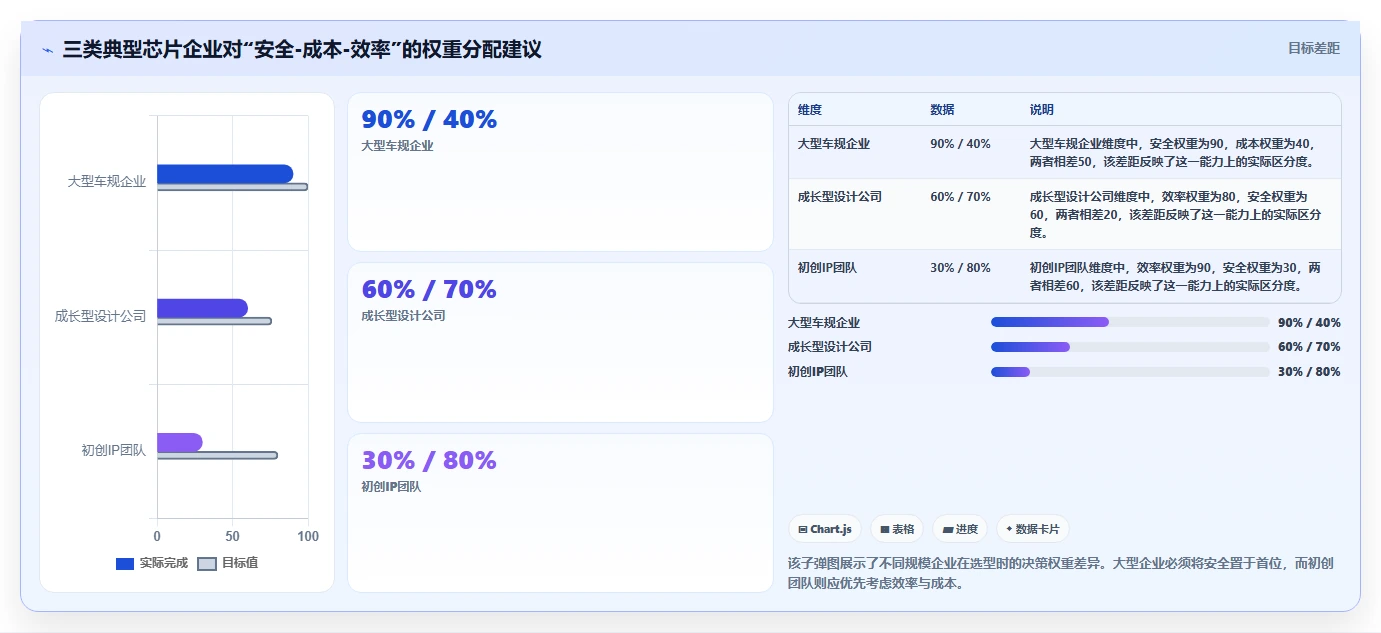The image size is (1381, 633).
Task: Click the large 90% / 40% card value
Action: point(429,120)
